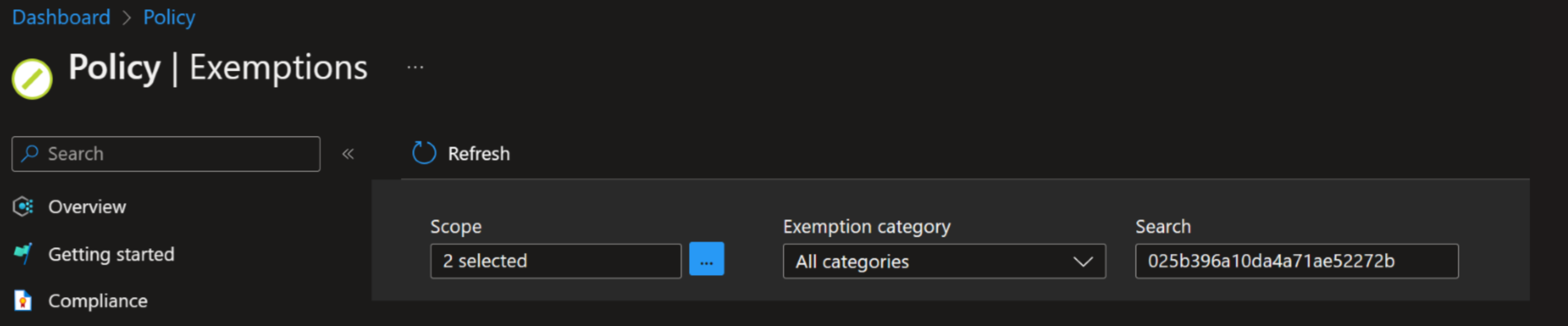Viewport: 1568px width, 326px height.
Task: Click the Policy breadcrumb link
Action: tap(169, 17)
